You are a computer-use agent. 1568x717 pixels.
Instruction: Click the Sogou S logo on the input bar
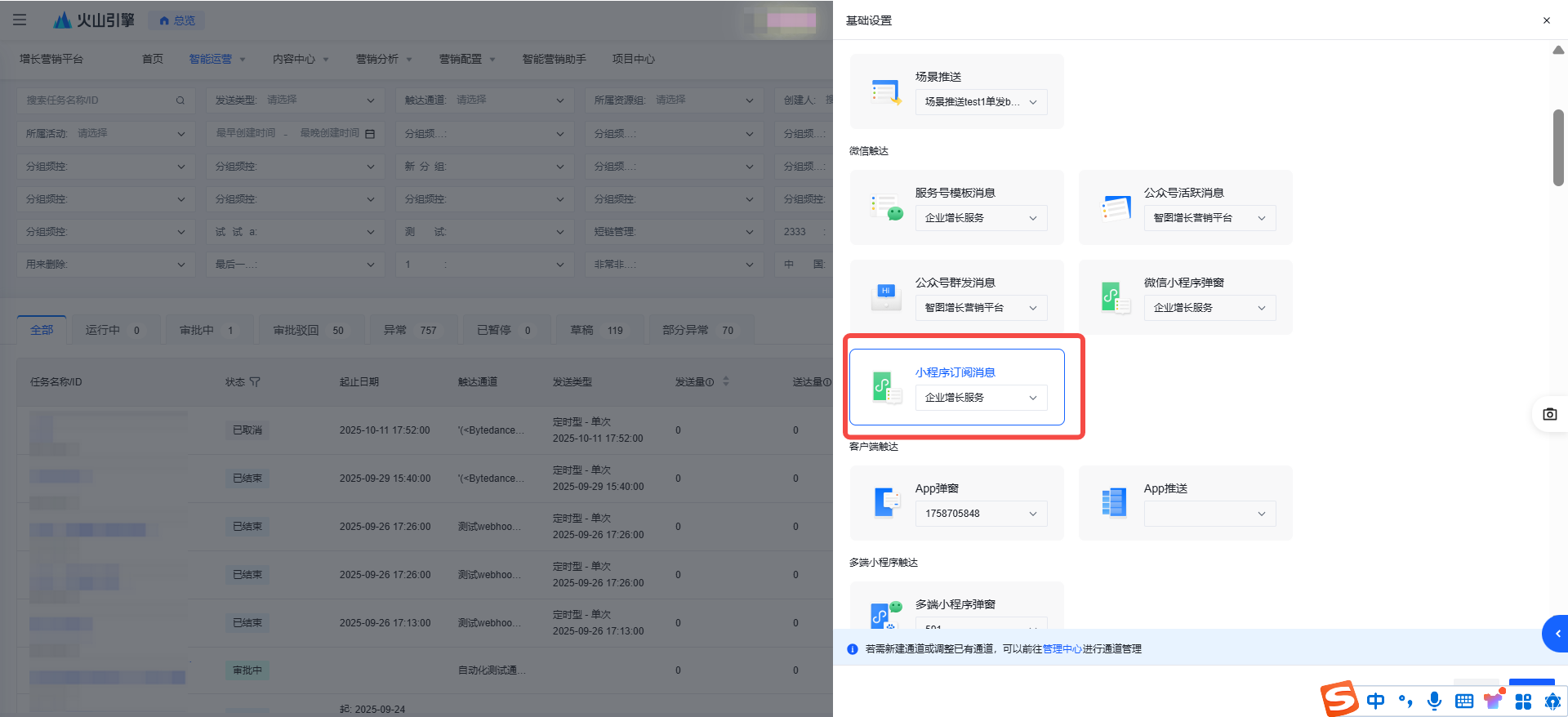click(1340, 699)
